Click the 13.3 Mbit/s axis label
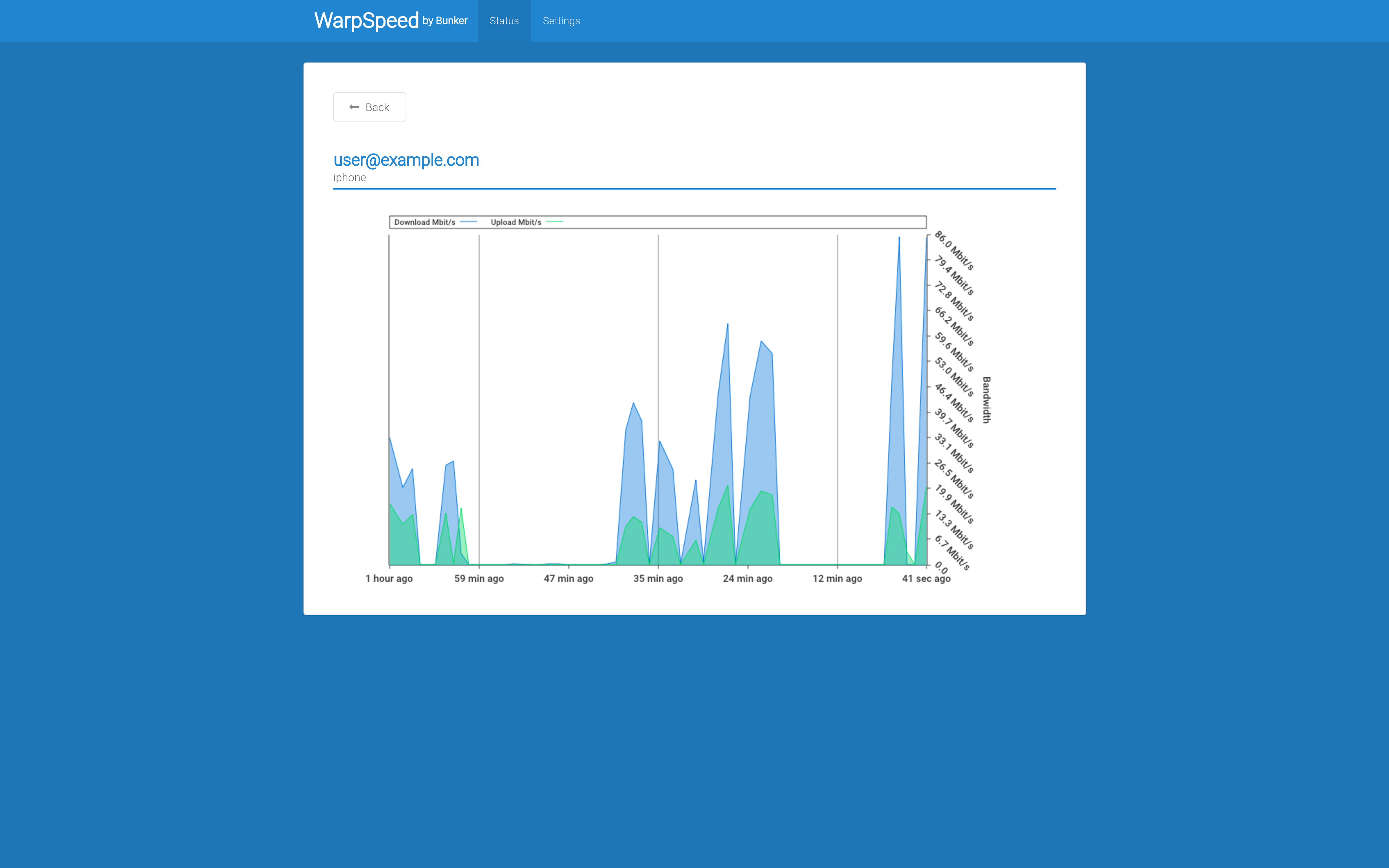 point(954,529)
